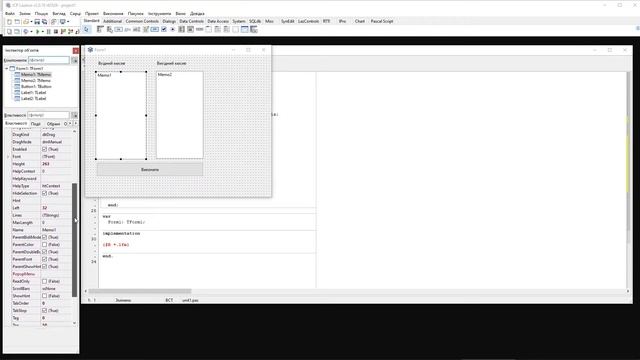Click the Object Inspector vertical scrollbar thumb
The height and width of the screenshot is (360, 640).
(74, 240)
